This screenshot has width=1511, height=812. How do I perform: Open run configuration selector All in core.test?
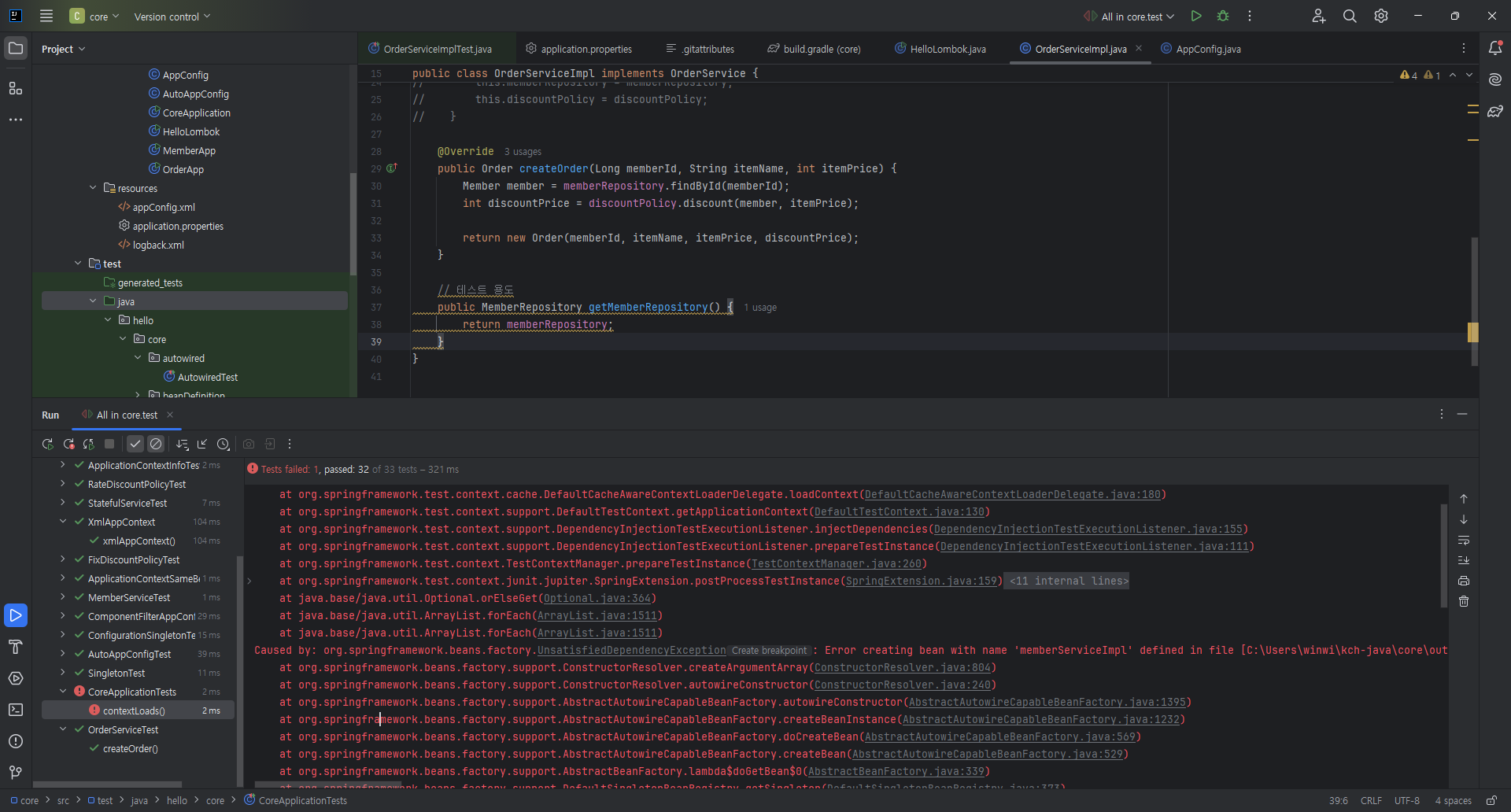1129,16
